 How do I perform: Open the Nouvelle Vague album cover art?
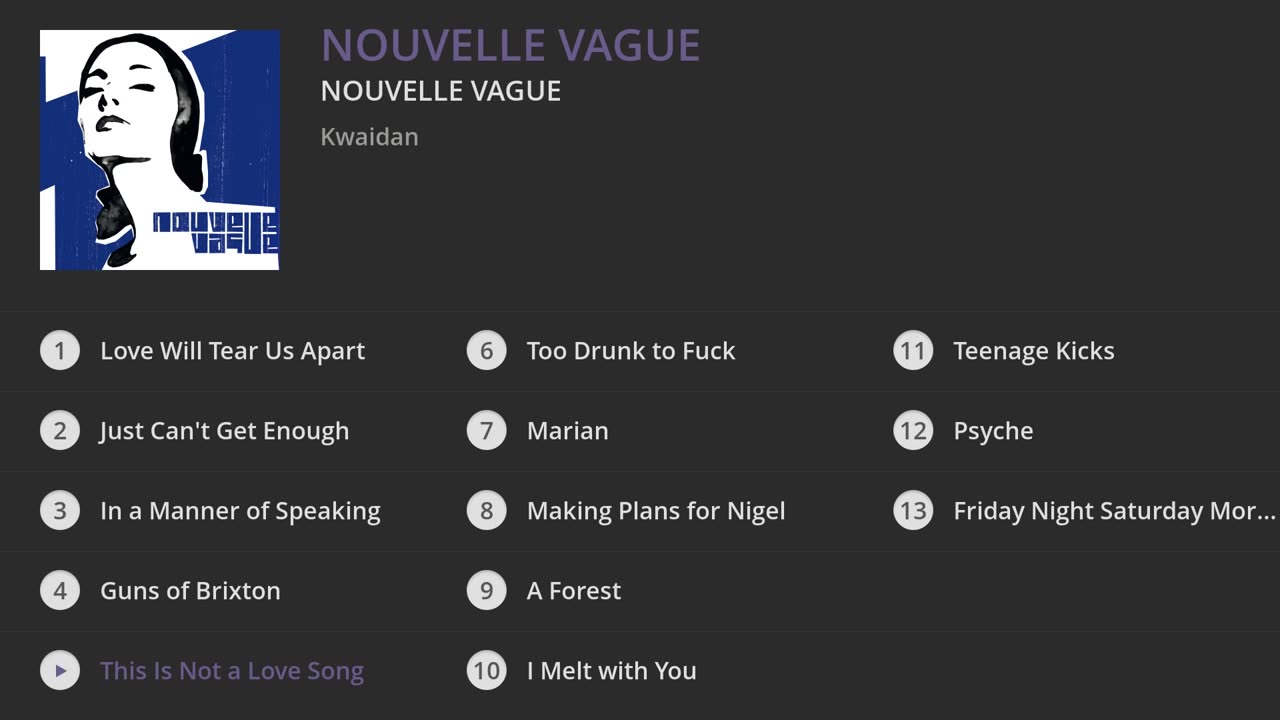coord(160,150)
